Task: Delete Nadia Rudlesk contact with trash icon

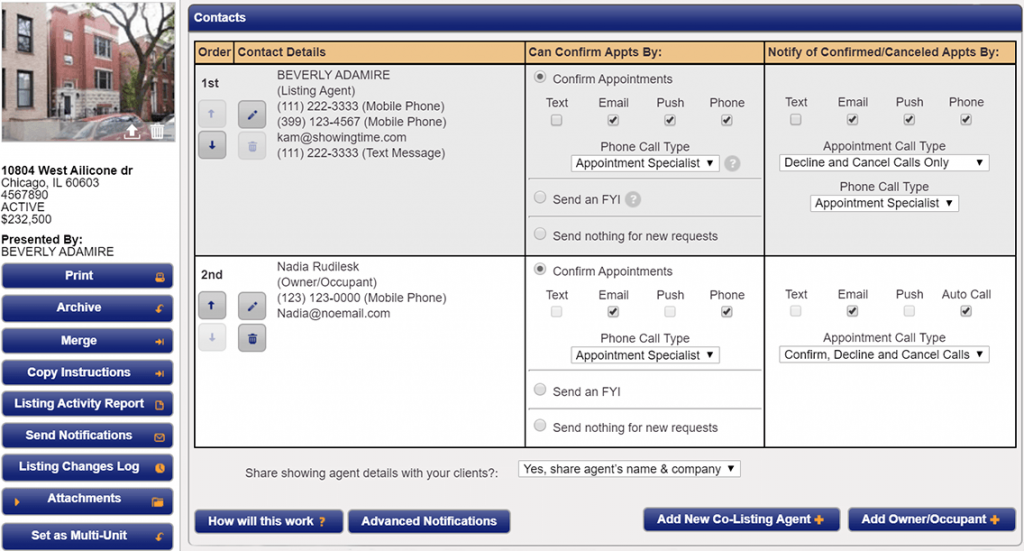Action: pos(252,338)
